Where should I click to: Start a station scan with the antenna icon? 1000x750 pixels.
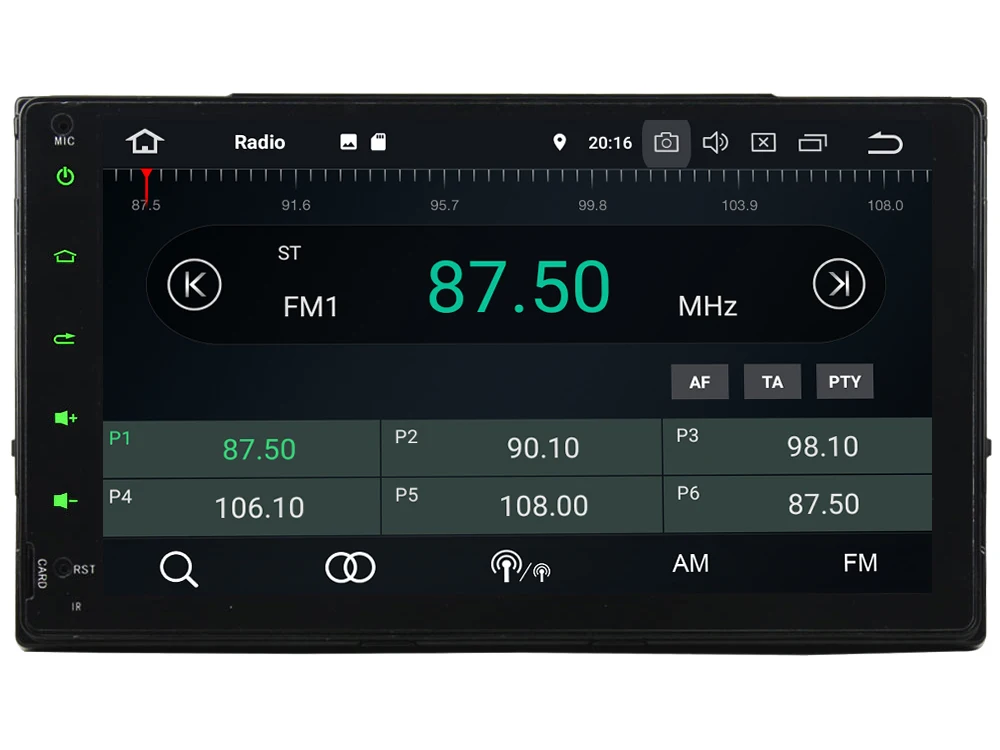pos(521,568)
